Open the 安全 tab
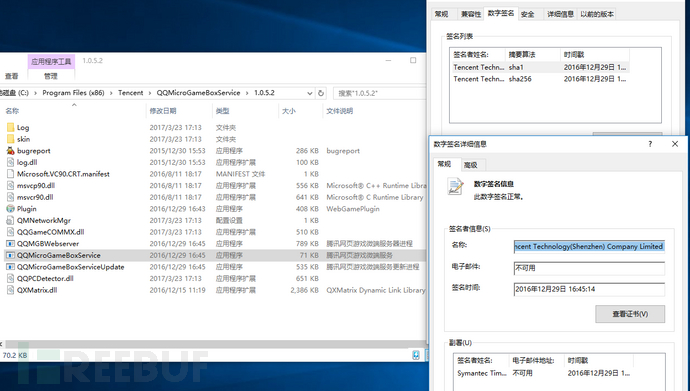Viewport: 690px width, 391px height. pos(528,14)
